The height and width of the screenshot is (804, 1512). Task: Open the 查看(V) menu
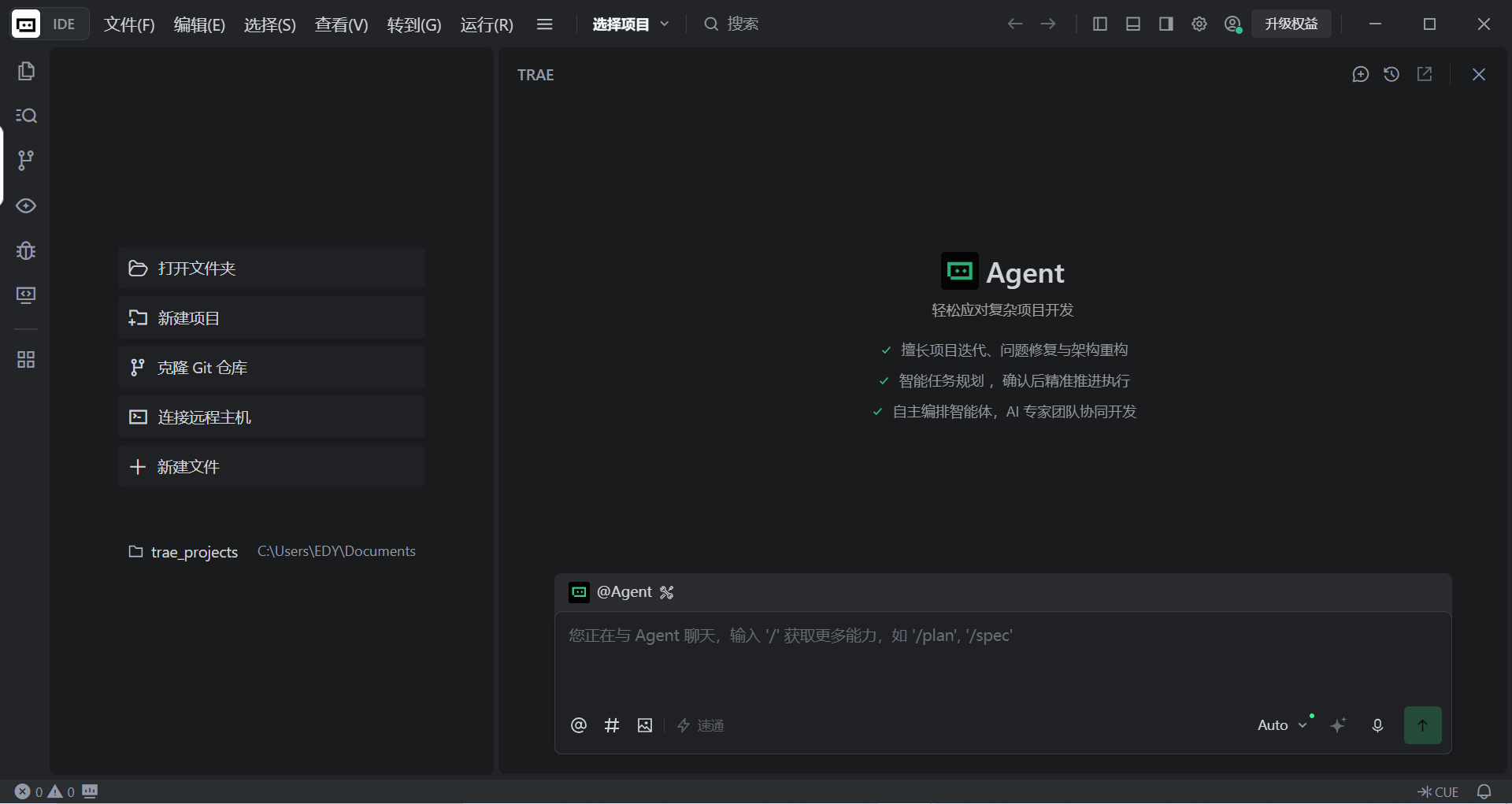[x=342, y=24]
